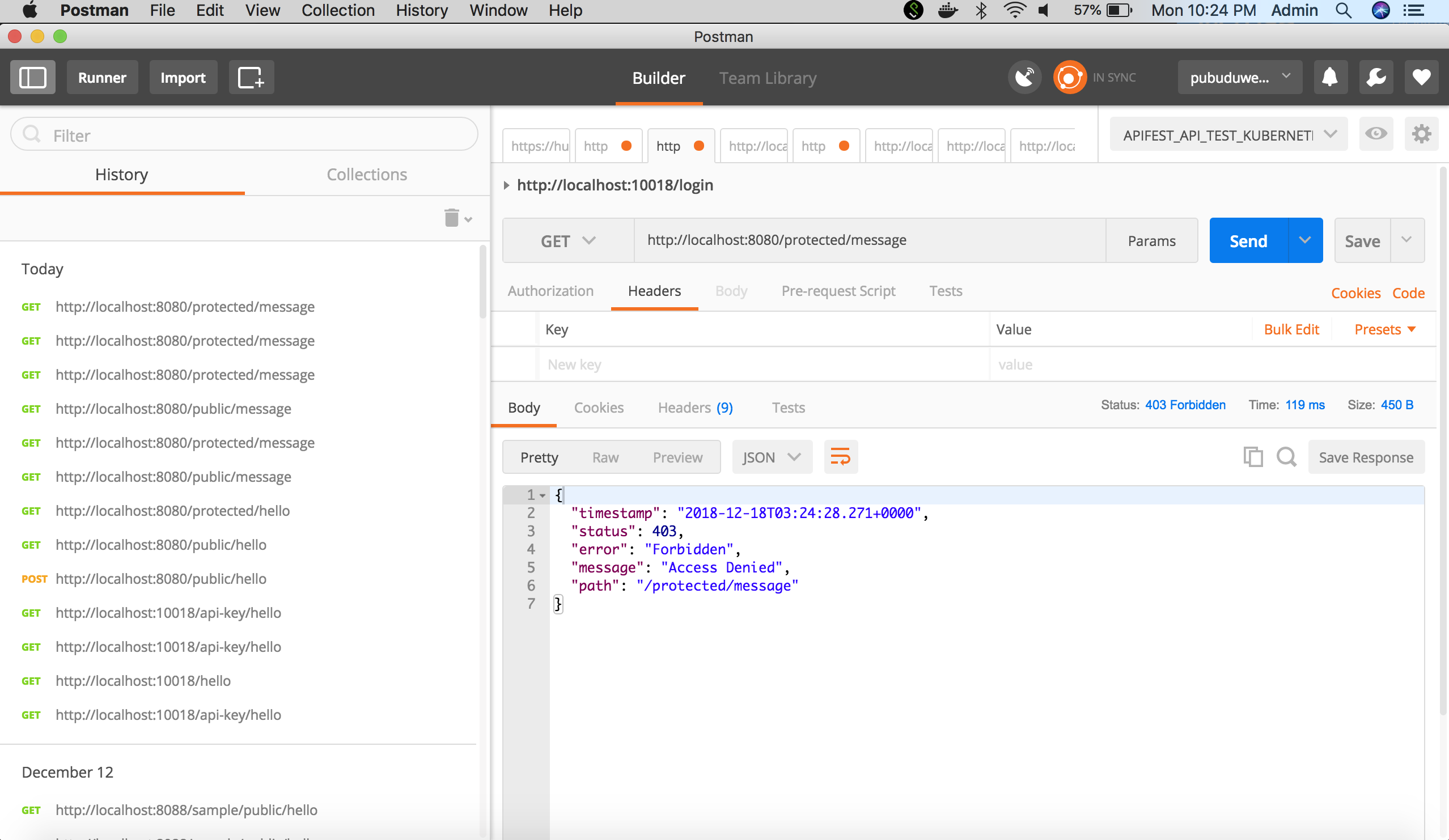Select the Raw response view
The height and width of the screenshot is (840, 1449).
(605, 457)
